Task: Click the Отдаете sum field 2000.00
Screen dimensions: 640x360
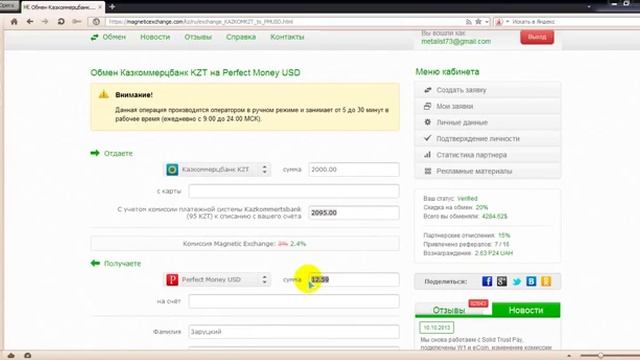Action: pyautogui.click(x=354, y=169)
